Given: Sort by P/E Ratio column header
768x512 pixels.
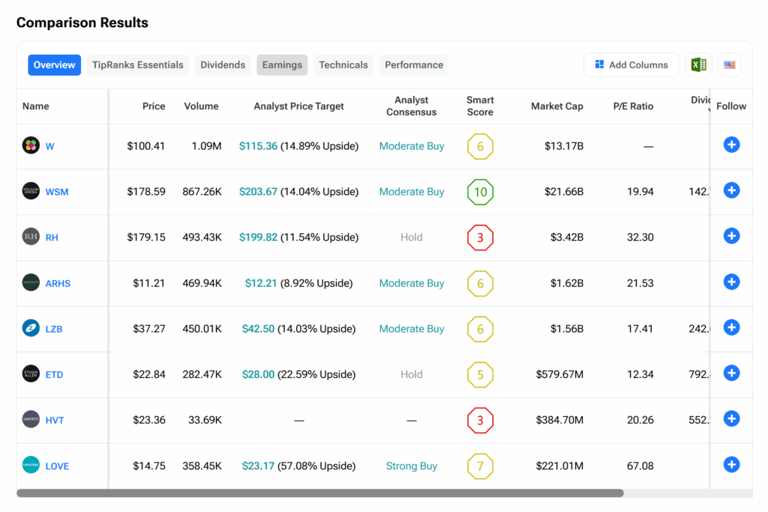Looking at the screenshot, I should coord(633,106).
